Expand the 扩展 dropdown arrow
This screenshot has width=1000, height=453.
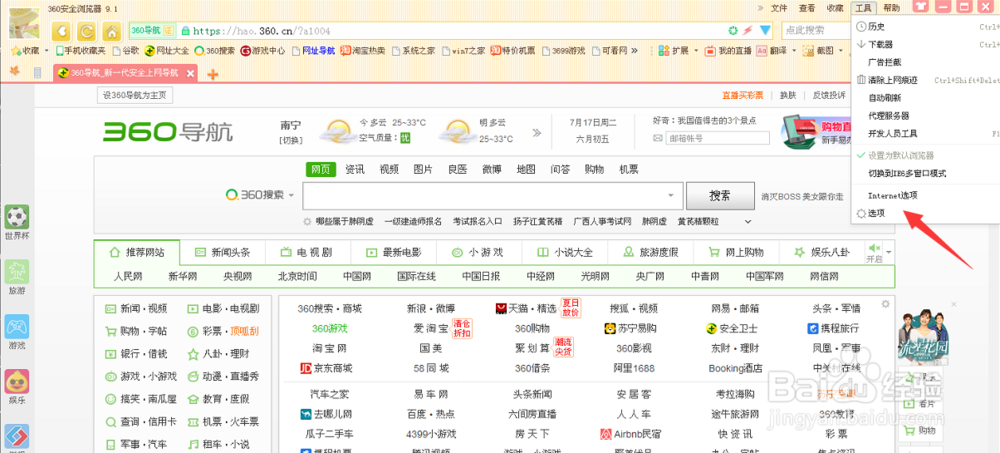696,50
